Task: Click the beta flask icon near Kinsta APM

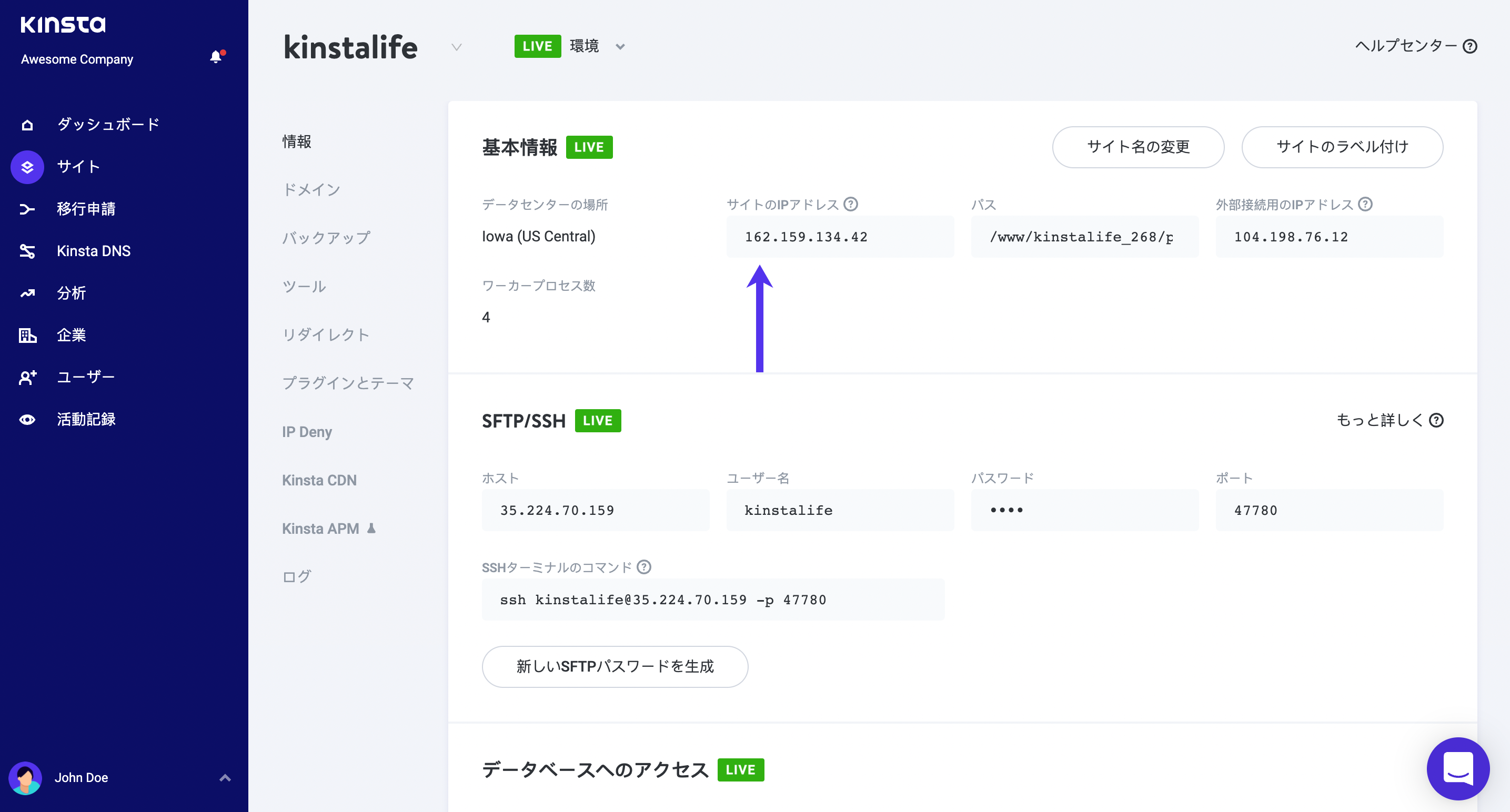Action: [x=371, y=528]
